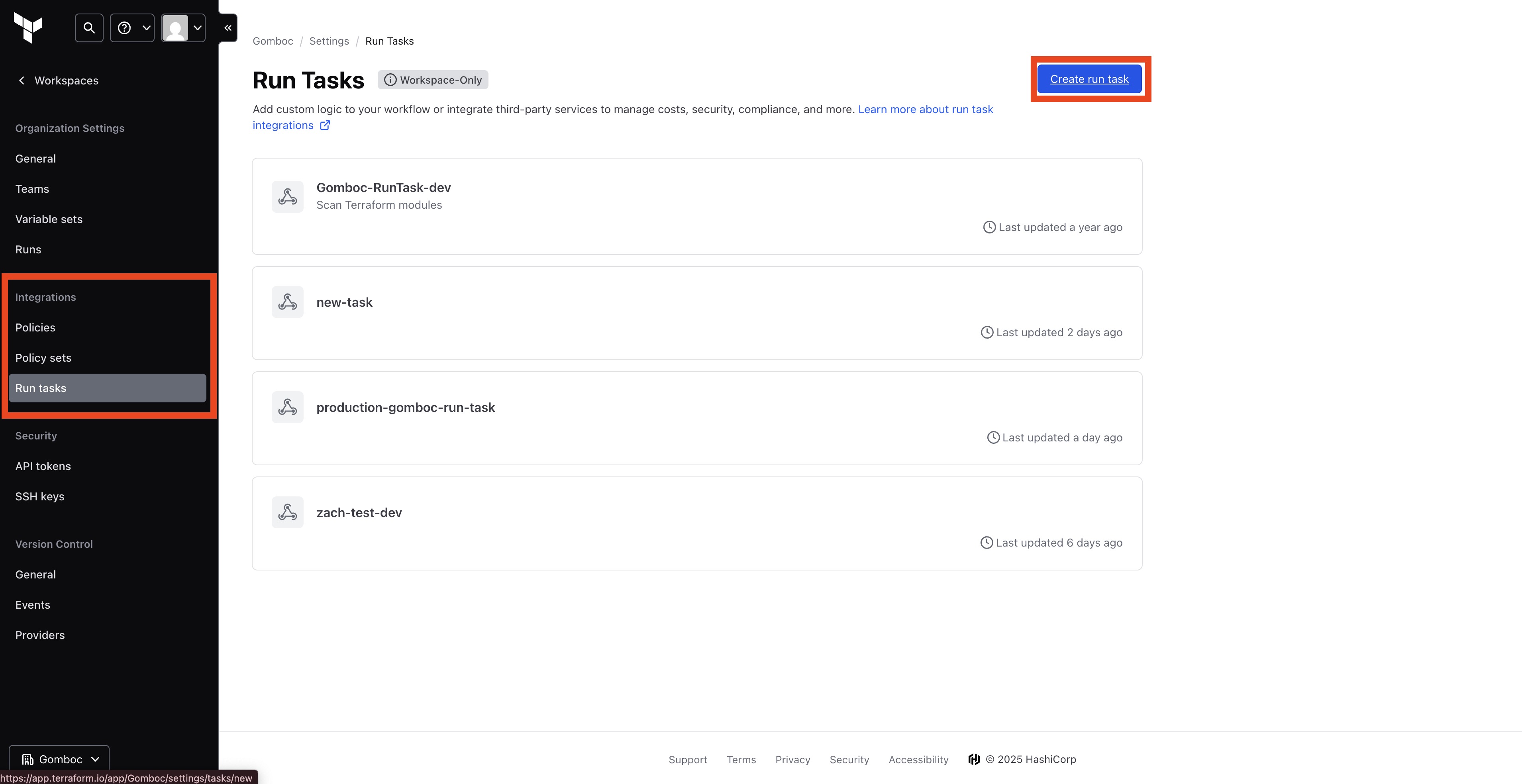Click the Run Tasks breadcrumb text
Image resolution: width=1522 pixels, height=784 pixels.
pyautogui.click(x=389, y=41)
